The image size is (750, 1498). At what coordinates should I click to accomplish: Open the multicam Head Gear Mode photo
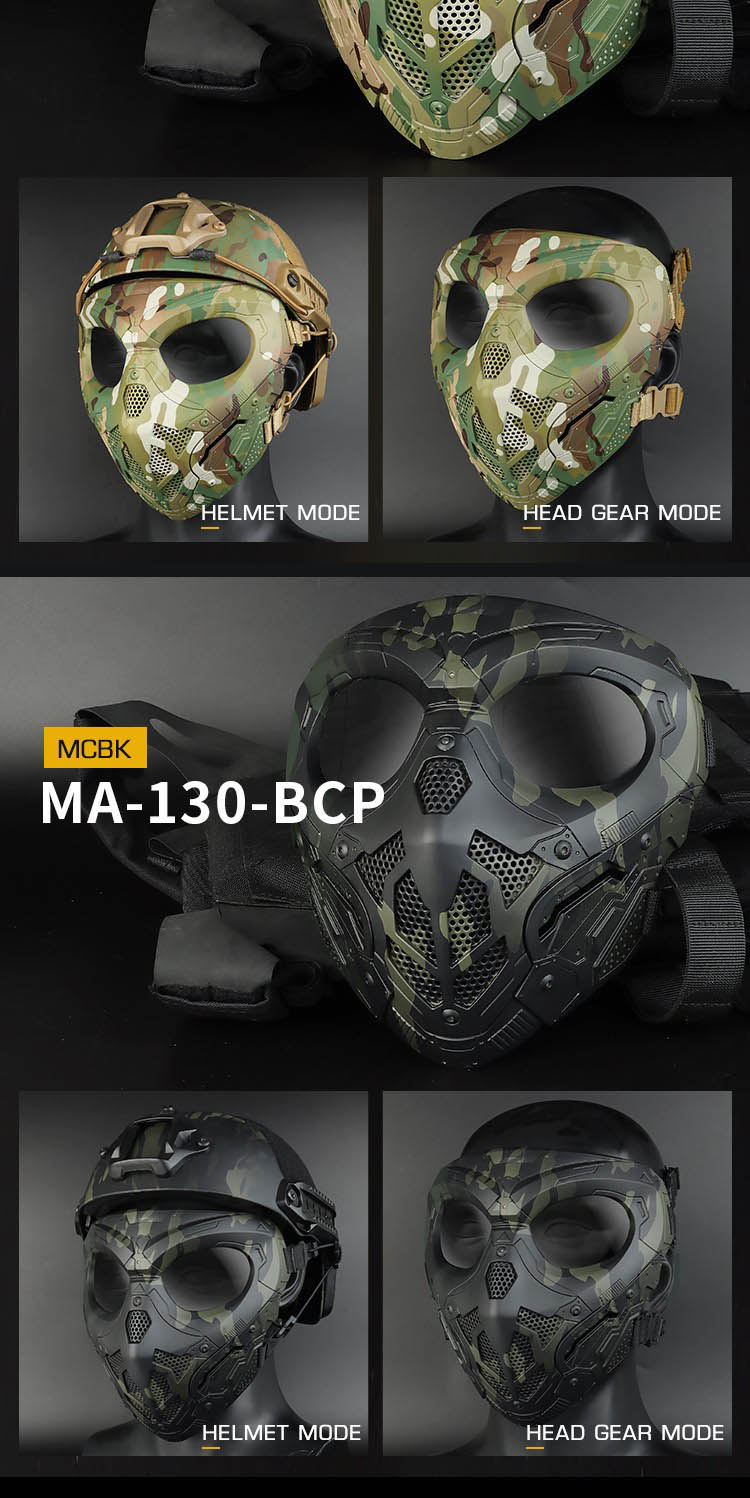[557, 360]
